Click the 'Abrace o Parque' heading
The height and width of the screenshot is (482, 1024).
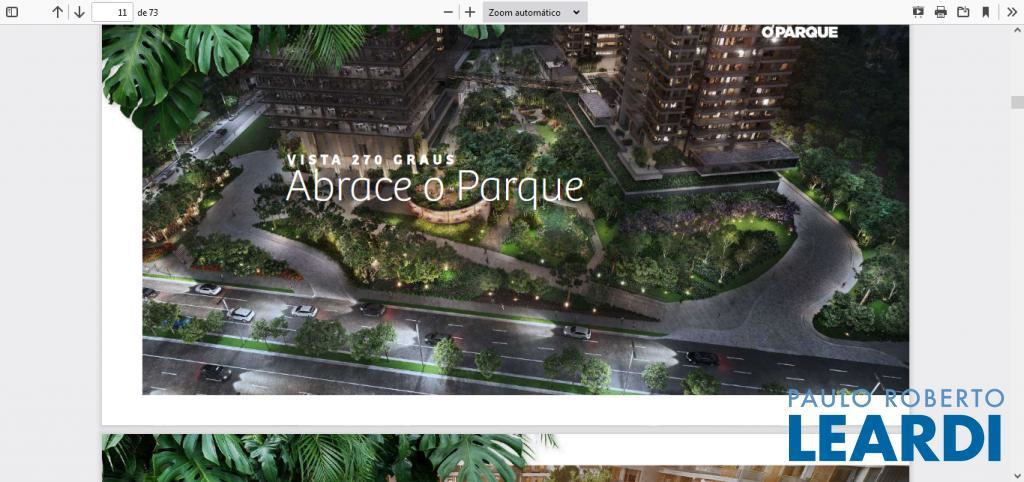434,186
